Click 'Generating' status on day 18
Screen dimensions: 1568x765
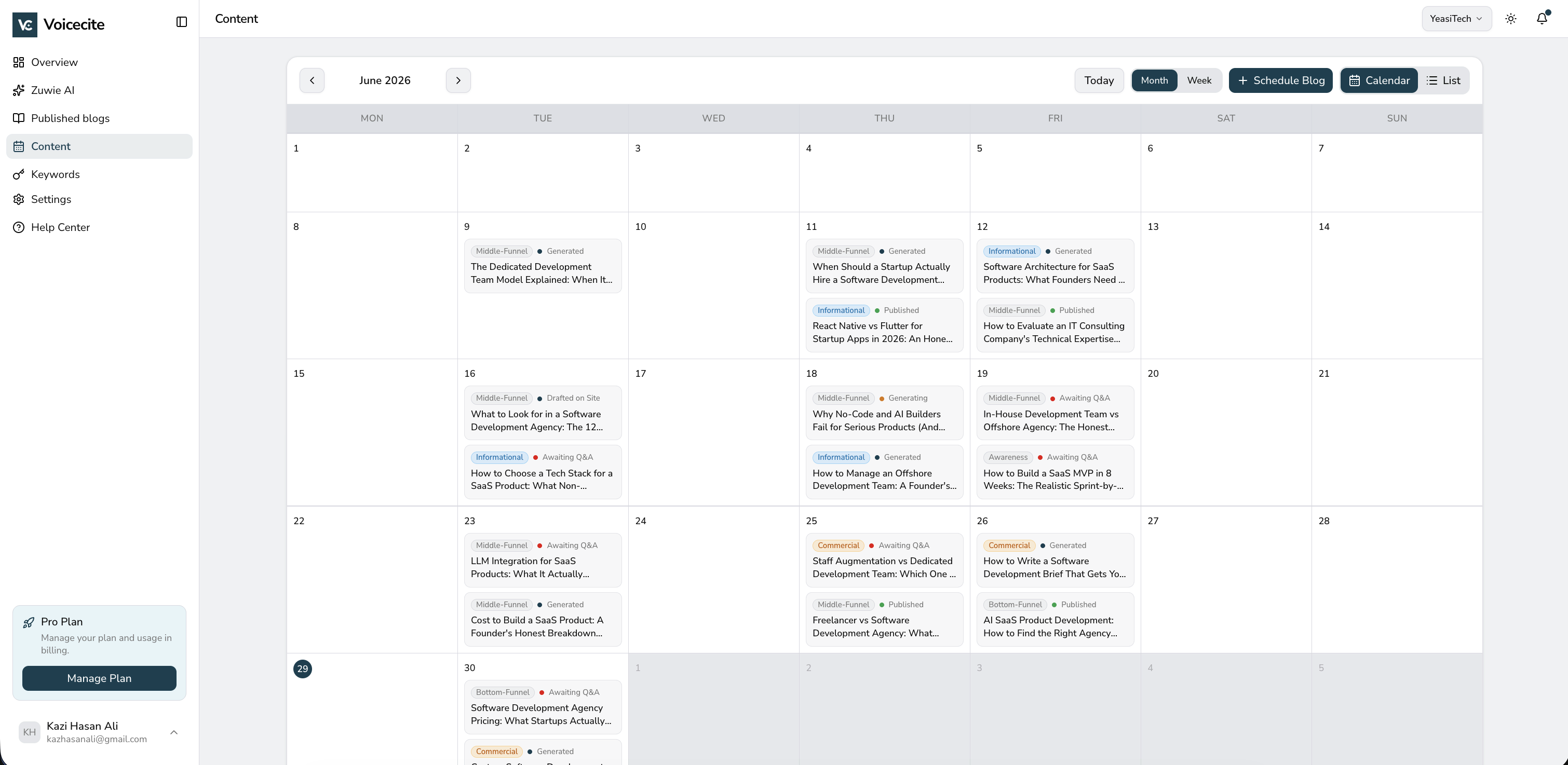point(908,398)
